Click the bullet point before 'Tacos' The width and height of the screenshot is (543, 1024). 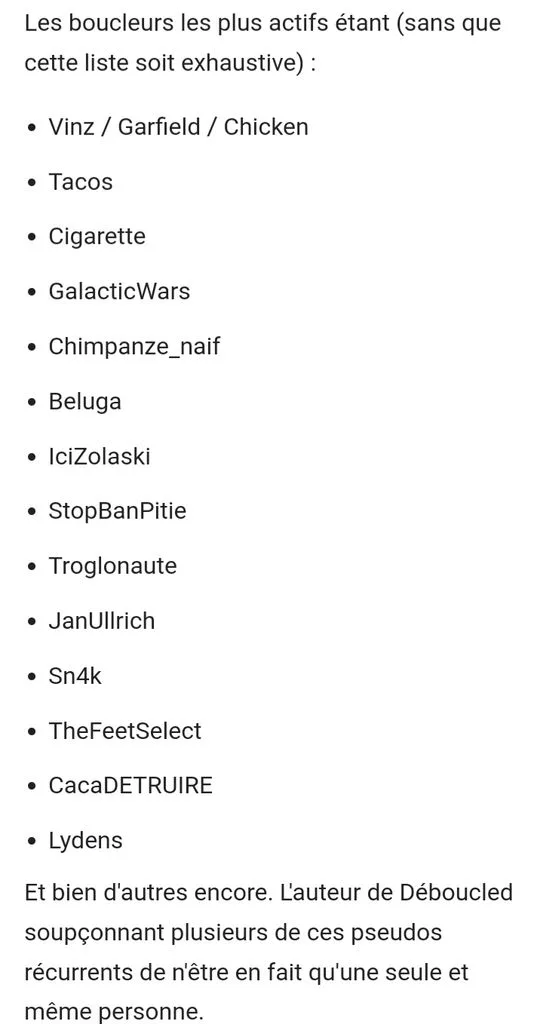[32, 183]
